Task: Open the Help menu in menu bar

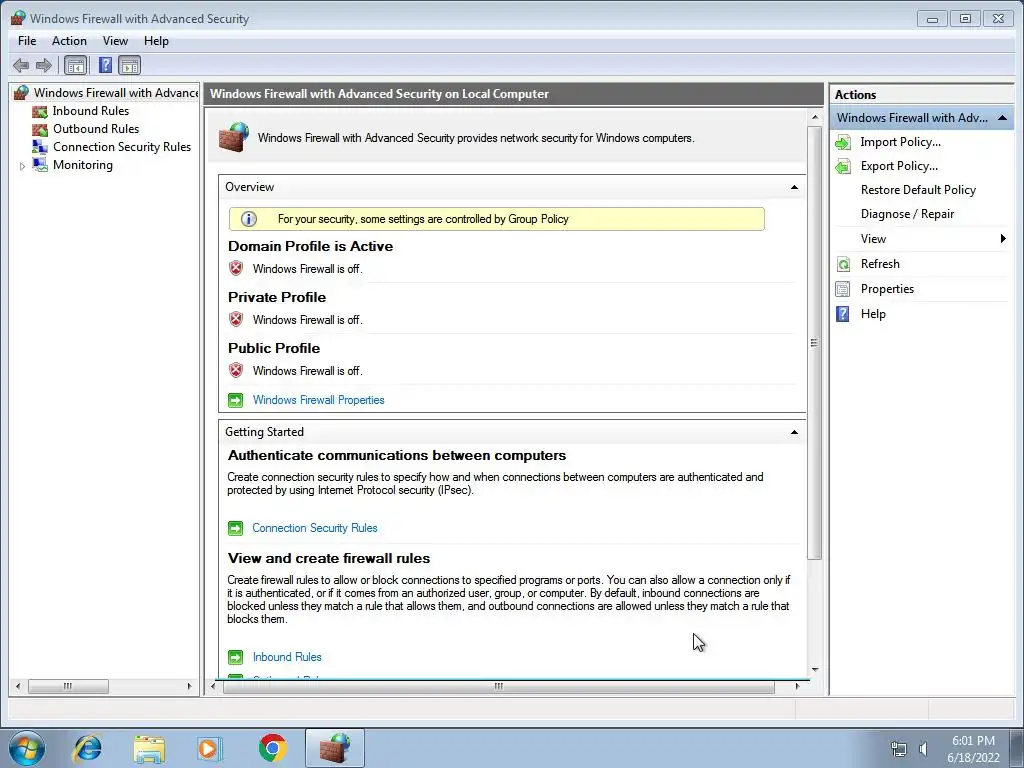Action: (156, 41)
